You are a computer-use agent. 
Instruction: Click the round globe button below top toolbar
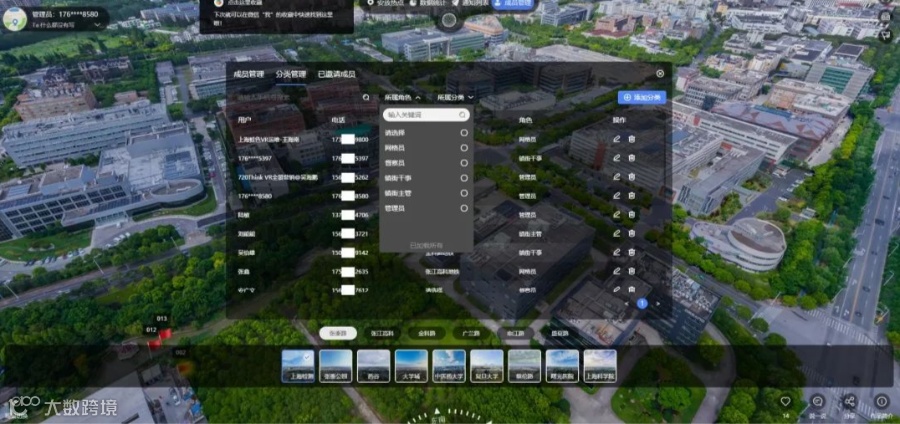(x=449, y=21)
